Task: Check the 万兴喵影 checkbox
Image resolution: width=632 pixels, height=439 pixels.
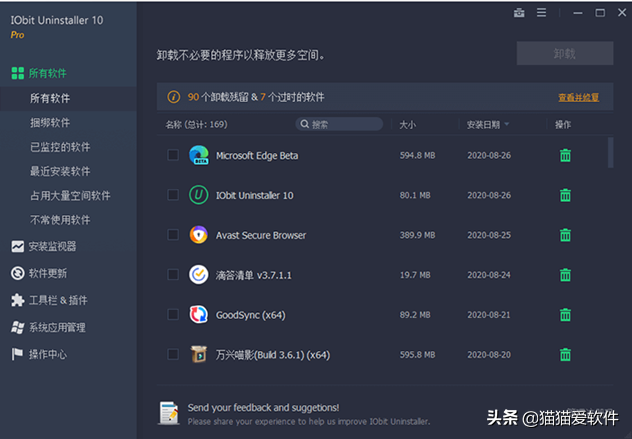Action: [173, 354]
